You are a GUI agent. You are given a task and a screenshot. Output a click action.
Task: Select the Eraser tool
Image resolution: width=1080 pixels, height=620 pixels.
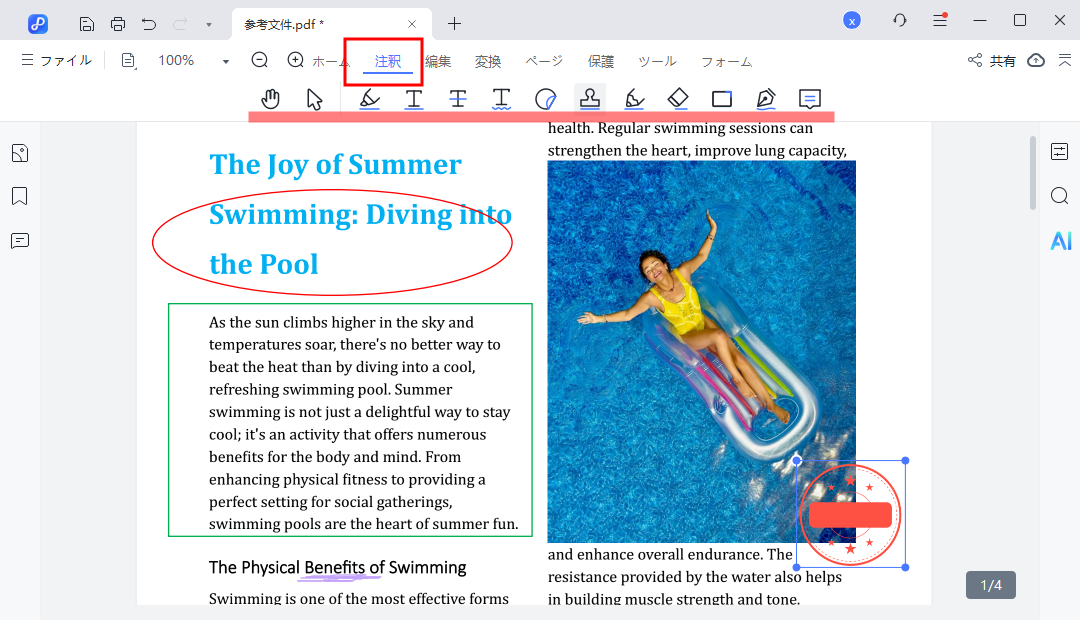tap(678, 98)
